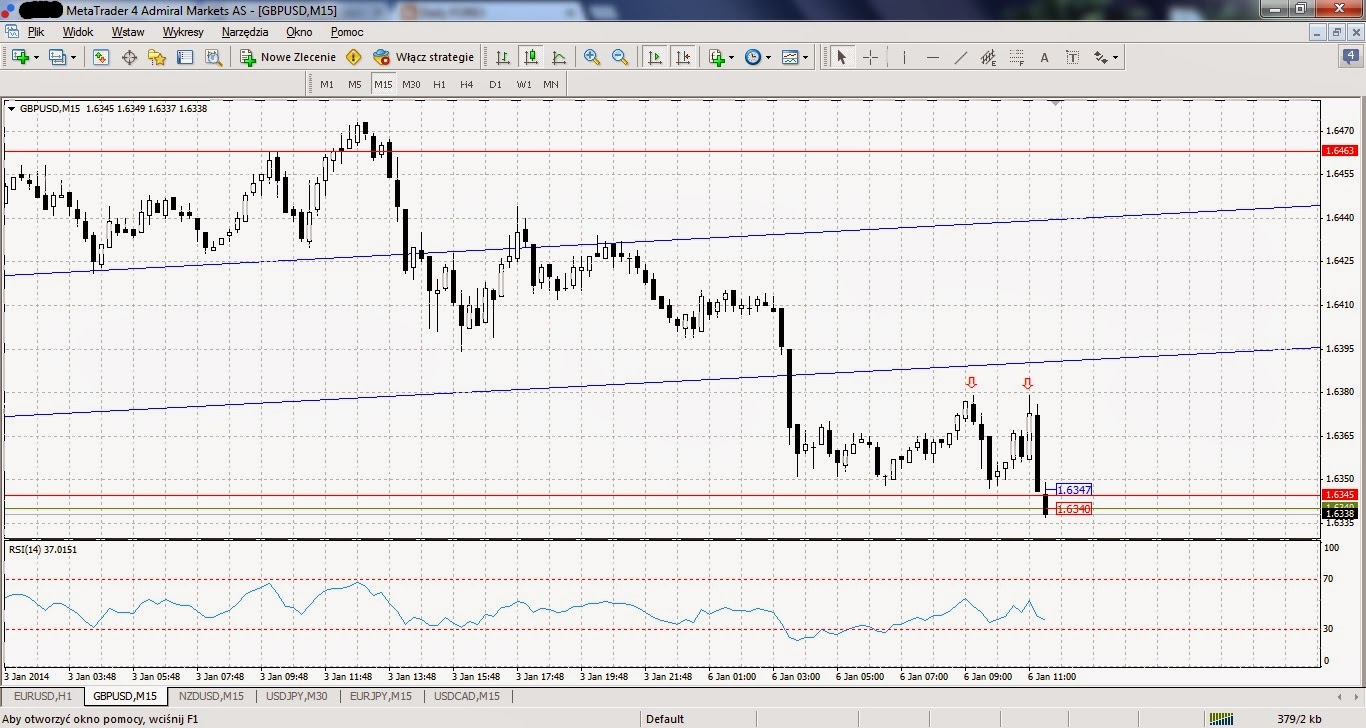Viewport: 1366px width, 728px height.
Task: Switch to the EURUSD,H1 chart tab
Action: tap(43, 696)
